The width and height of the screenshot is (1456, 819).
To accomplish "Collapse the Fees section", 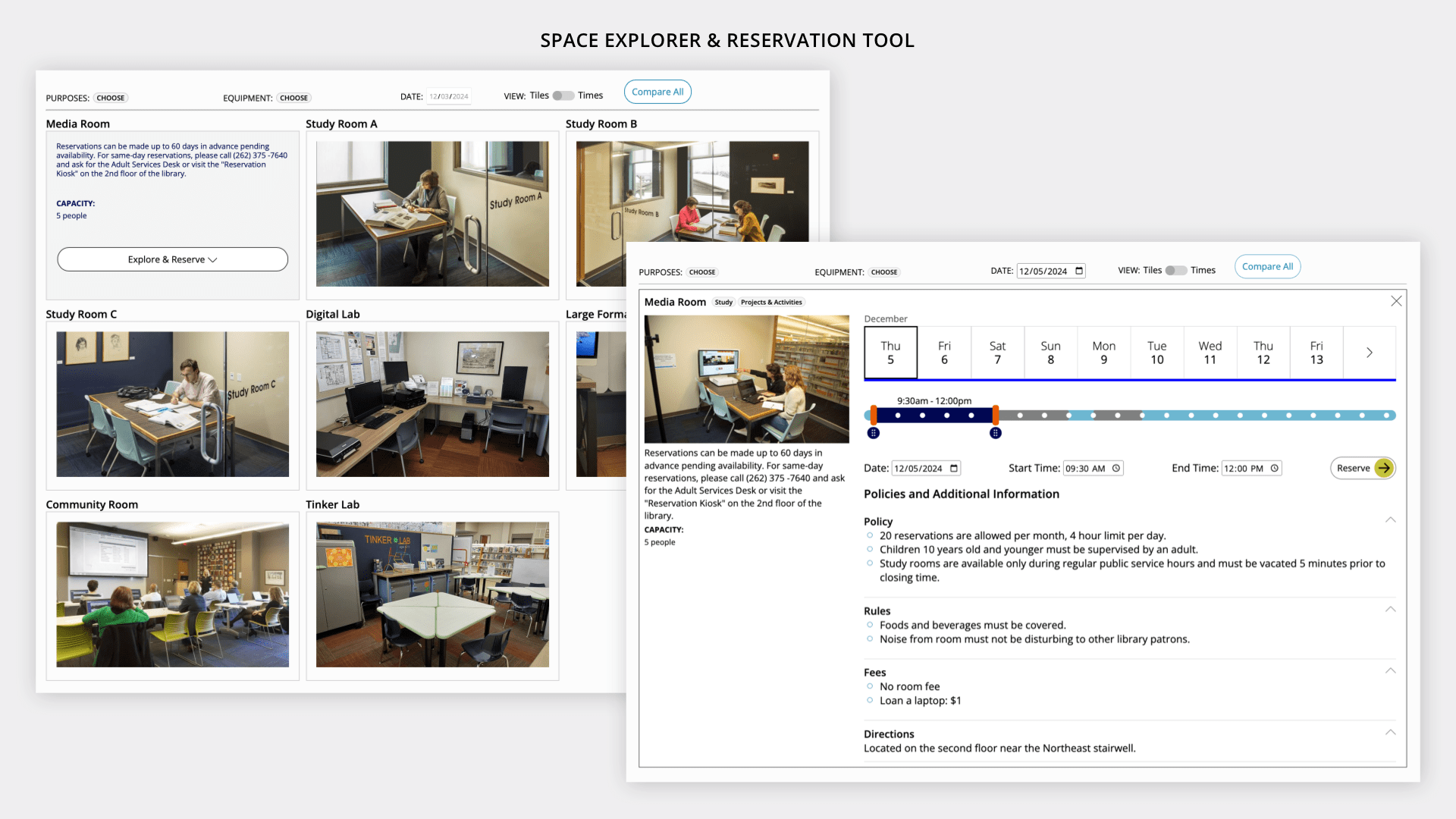I will click(1390, 671).
